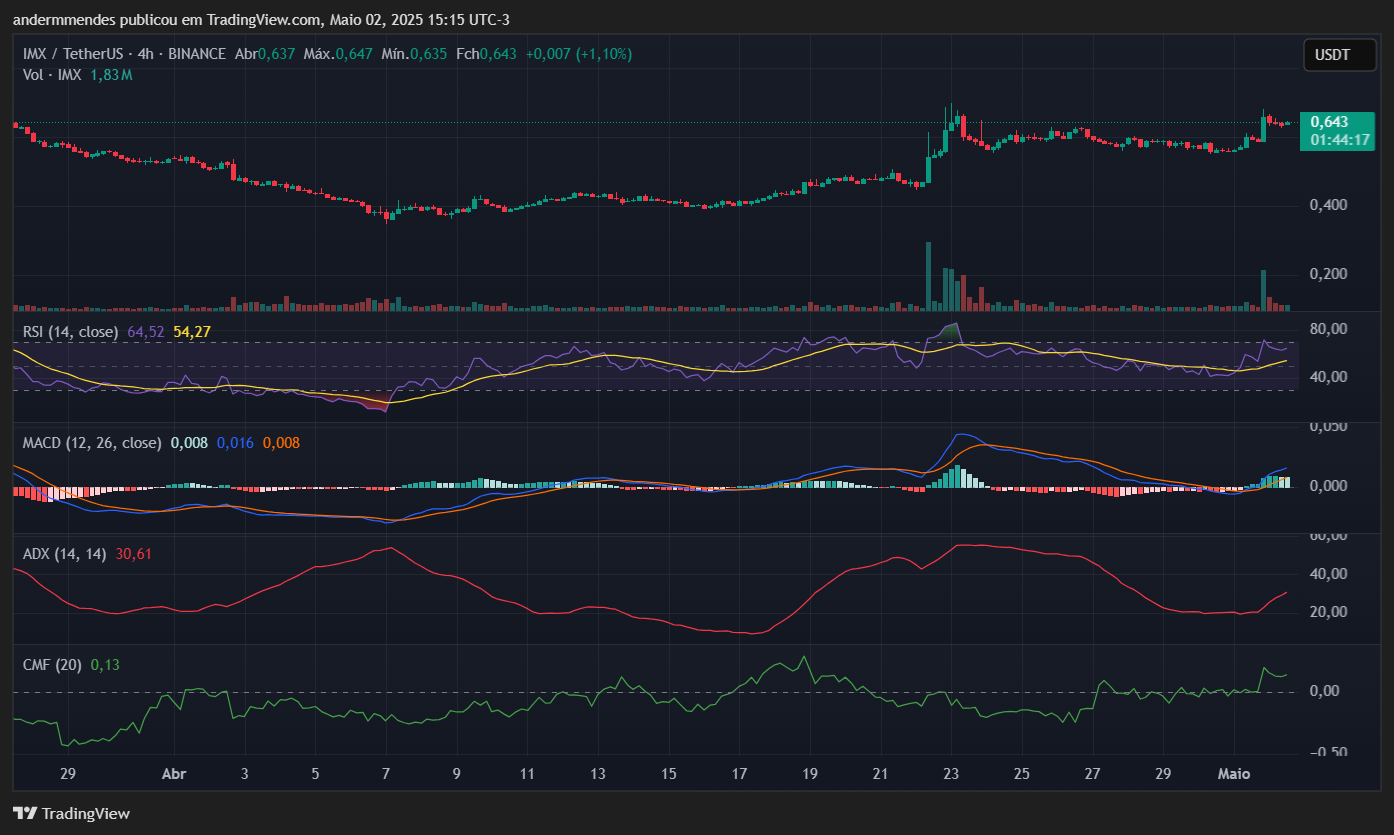Click the blue MACD value 0,016
This screenshot has width=1394, height=835.
(x=235, y=442)
